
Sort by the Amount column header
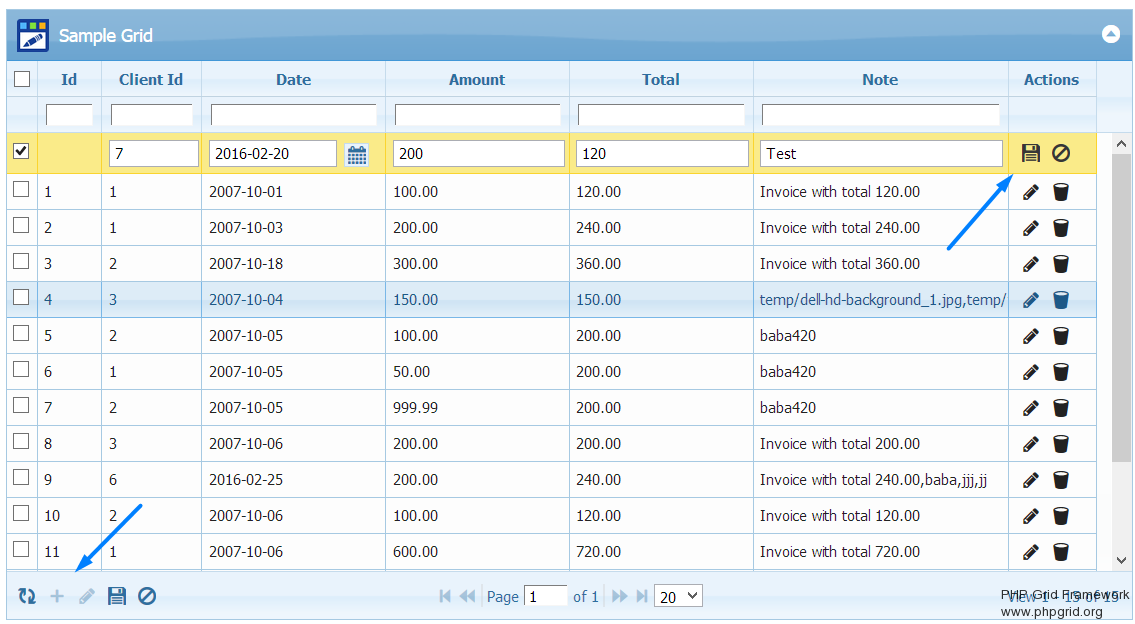pyautogui.click(x=477, y=80)
